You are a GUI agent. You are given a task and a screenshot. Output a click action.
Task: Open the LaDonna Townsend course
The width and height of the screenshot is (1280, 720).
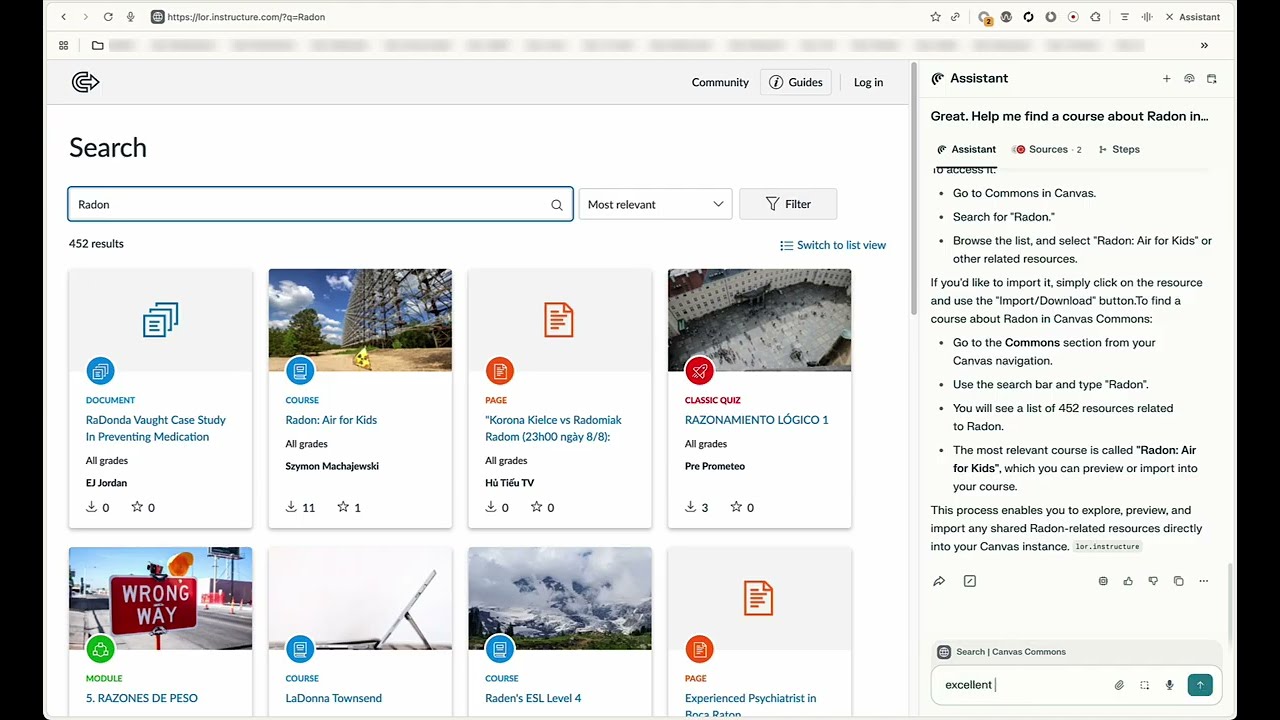[334, 698]
